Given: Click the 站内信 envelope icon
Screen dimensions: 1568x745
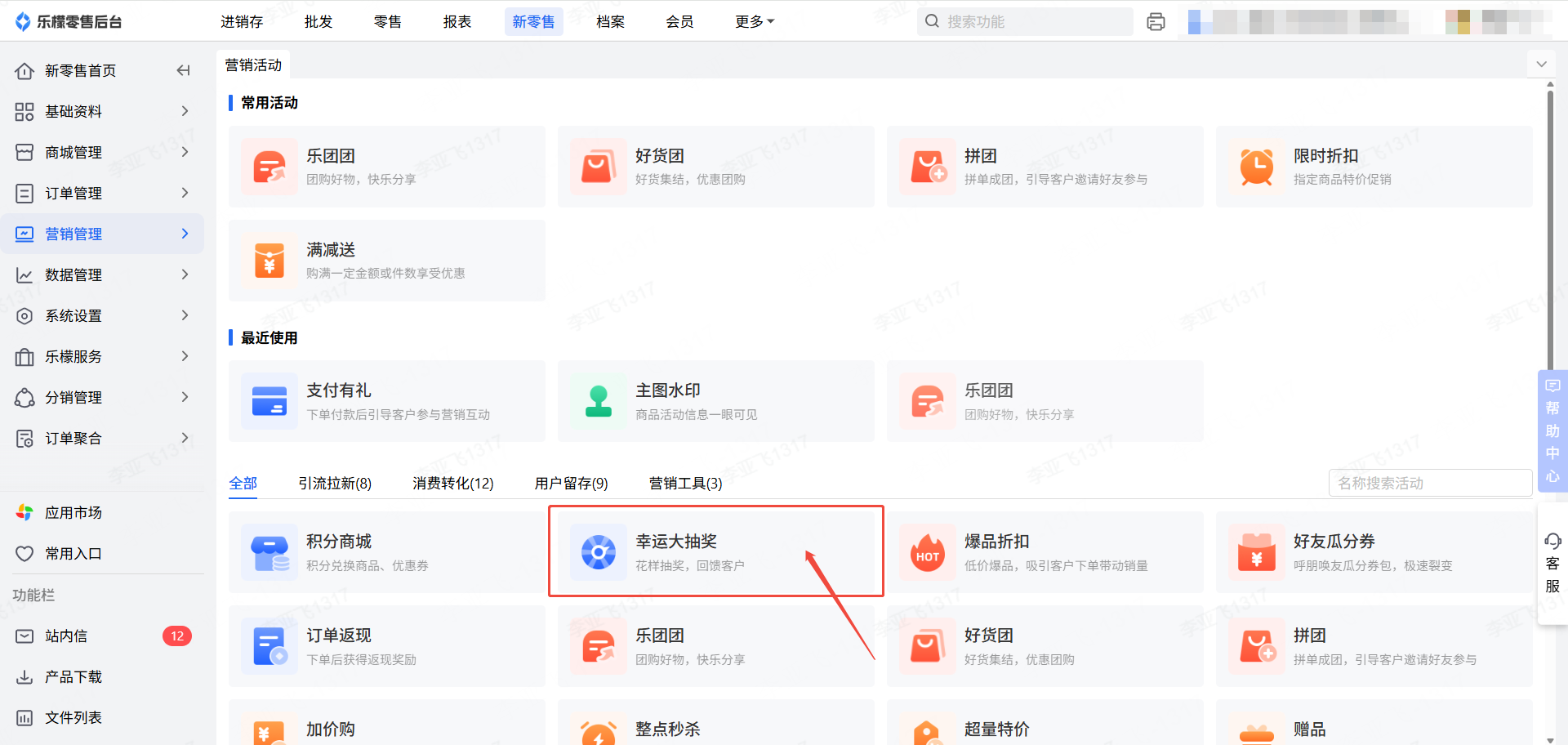Looking at the screenshot, I should [x=24, y=636].
